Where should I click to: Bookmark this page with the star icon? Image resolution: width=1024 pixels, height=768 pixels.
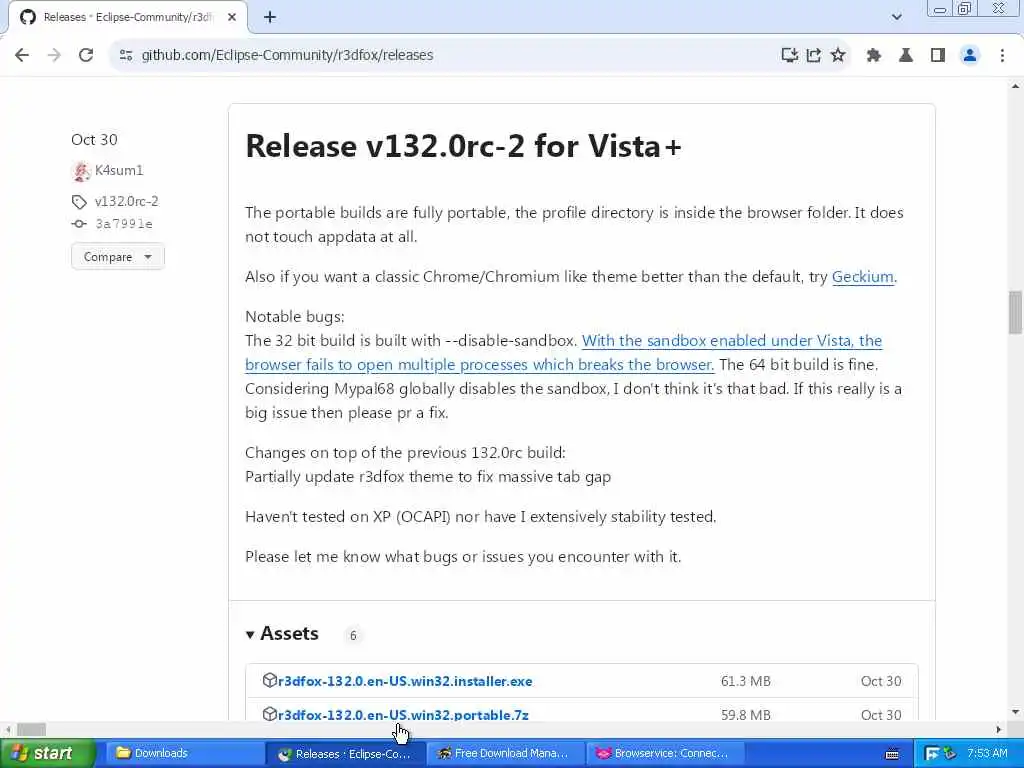(838, 55)
